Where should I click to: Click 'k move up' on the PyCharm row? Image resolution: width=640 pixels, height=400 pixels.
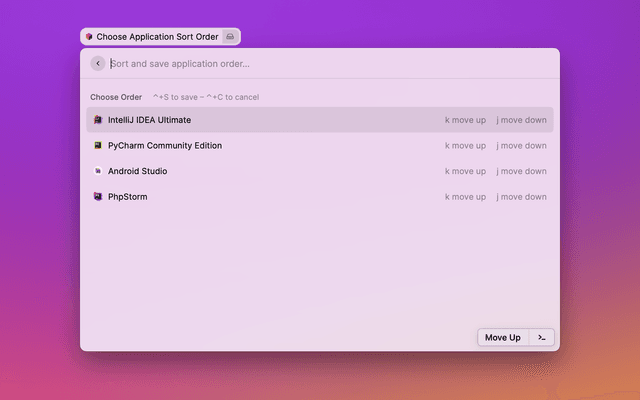[465, 146]
